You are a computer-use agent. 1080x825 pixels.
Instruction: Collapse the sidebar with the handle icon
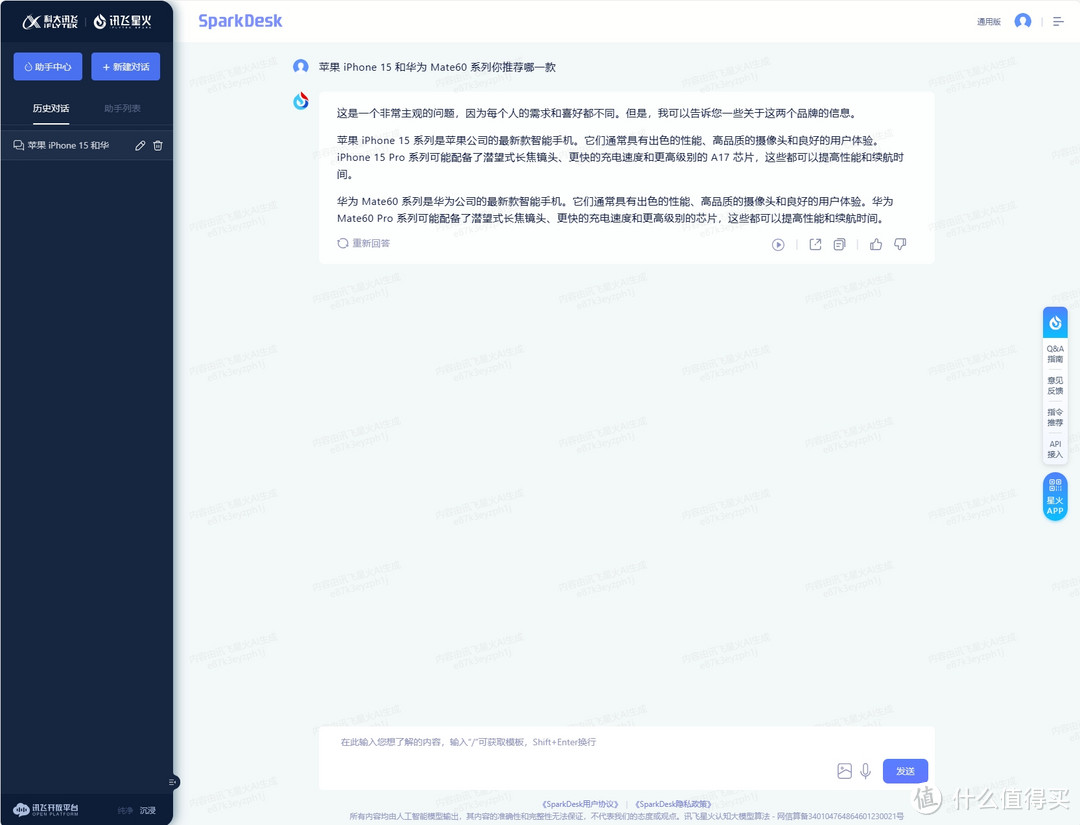(x=173, y=782)
